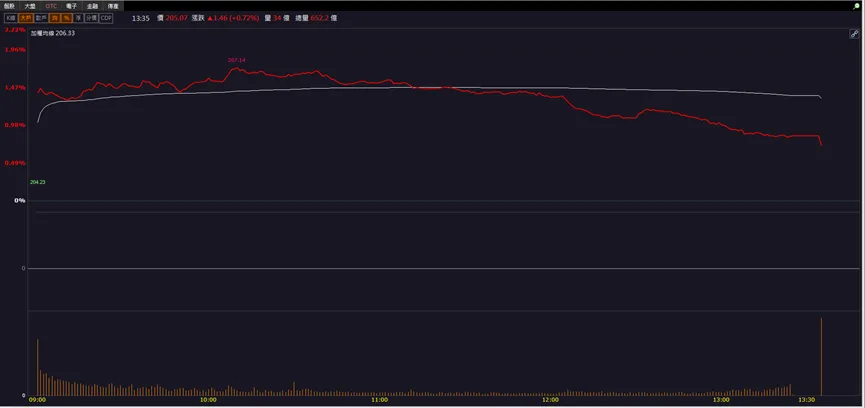The height and width of the screenshot is (408, 865).
Task: Click the 加權均線 206.33 label
Action: pos(53,33)
